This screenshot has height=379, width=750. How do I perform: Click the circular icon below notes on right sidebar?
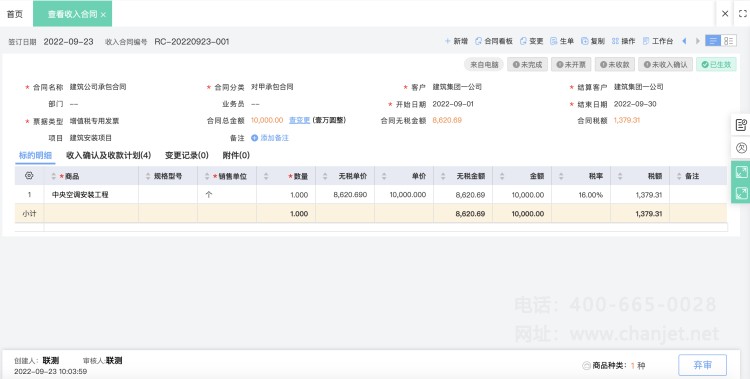(741, 148)
